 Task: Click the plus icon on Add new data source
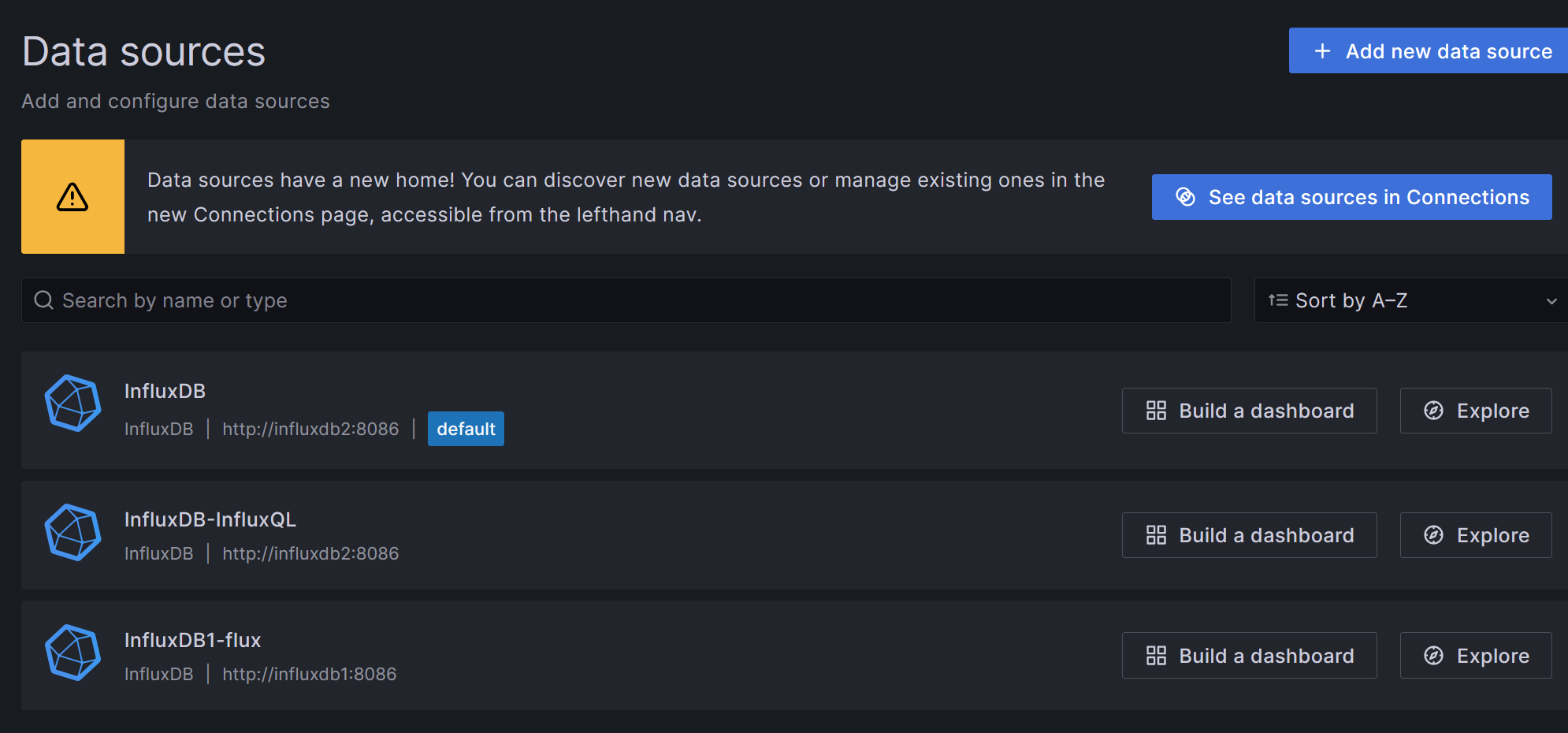[x=1322, y=51]
